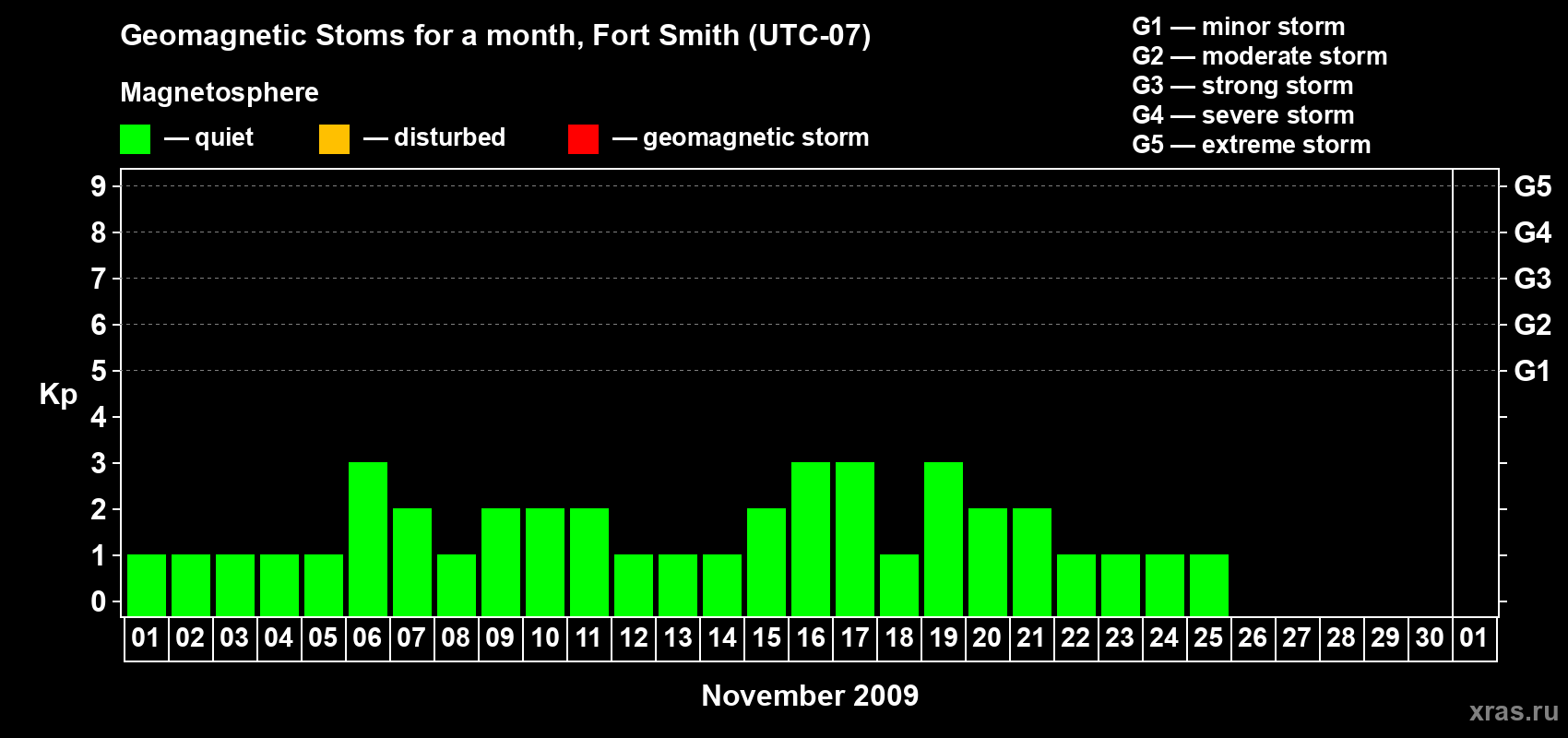Click date cell '18' on x-axis
The height and width of the screenshot is (738, 1568).
[898, 638]
